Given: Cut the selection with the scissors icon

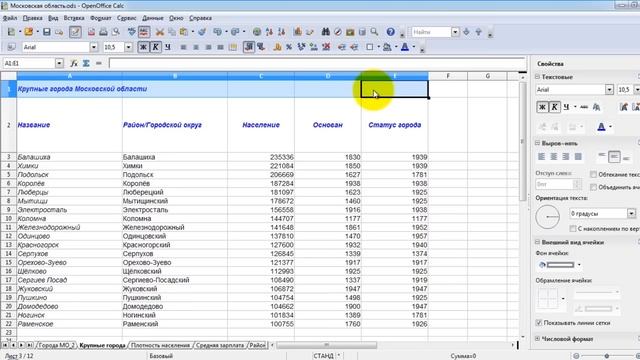Looking at the screenshot, I should tap(160, 32).
